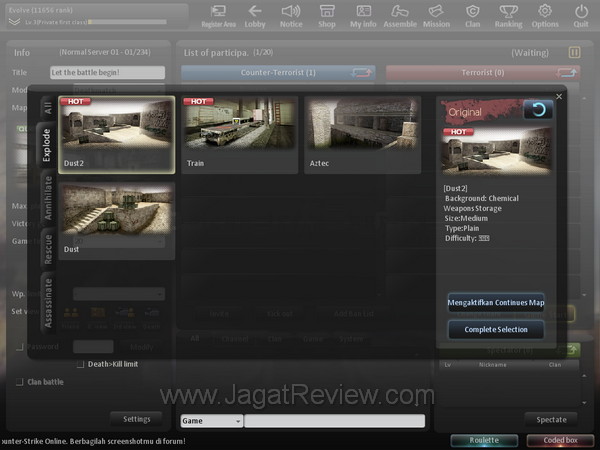This screenshot has height=450, width=600.
Task: Select the Rescue map category tab
Action: [x=48, y=249]
